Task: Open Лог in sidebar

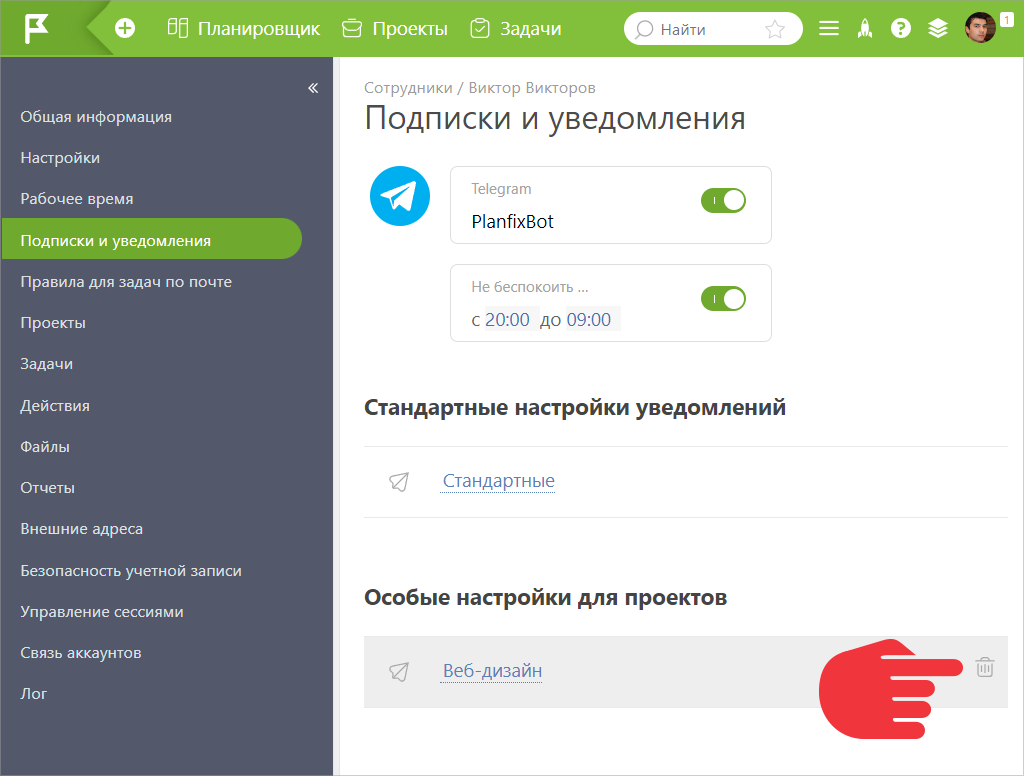Action: [x=33, y=694]
